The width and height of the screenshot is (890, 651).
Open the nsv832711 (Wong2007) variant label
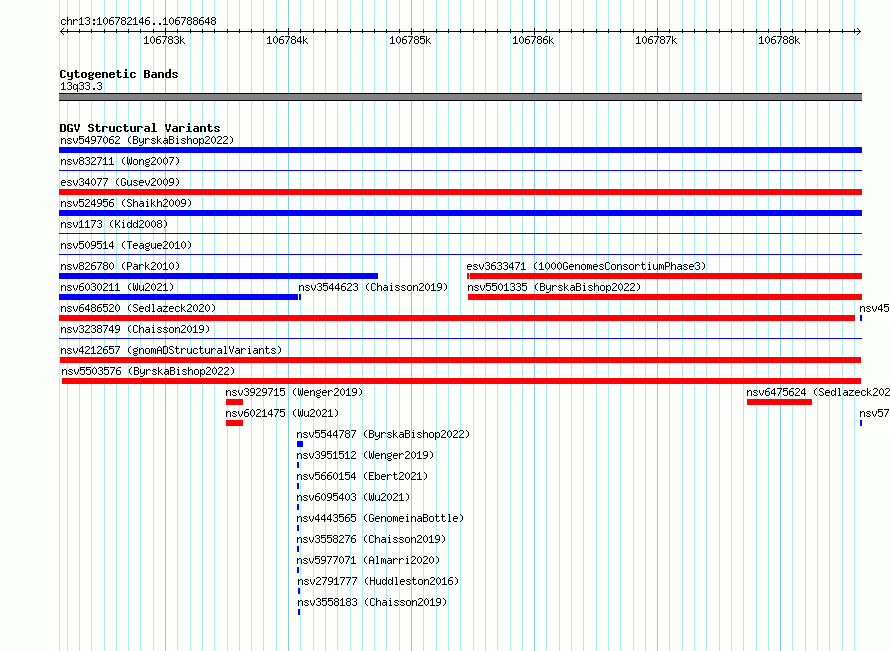(x=120, y=161)
